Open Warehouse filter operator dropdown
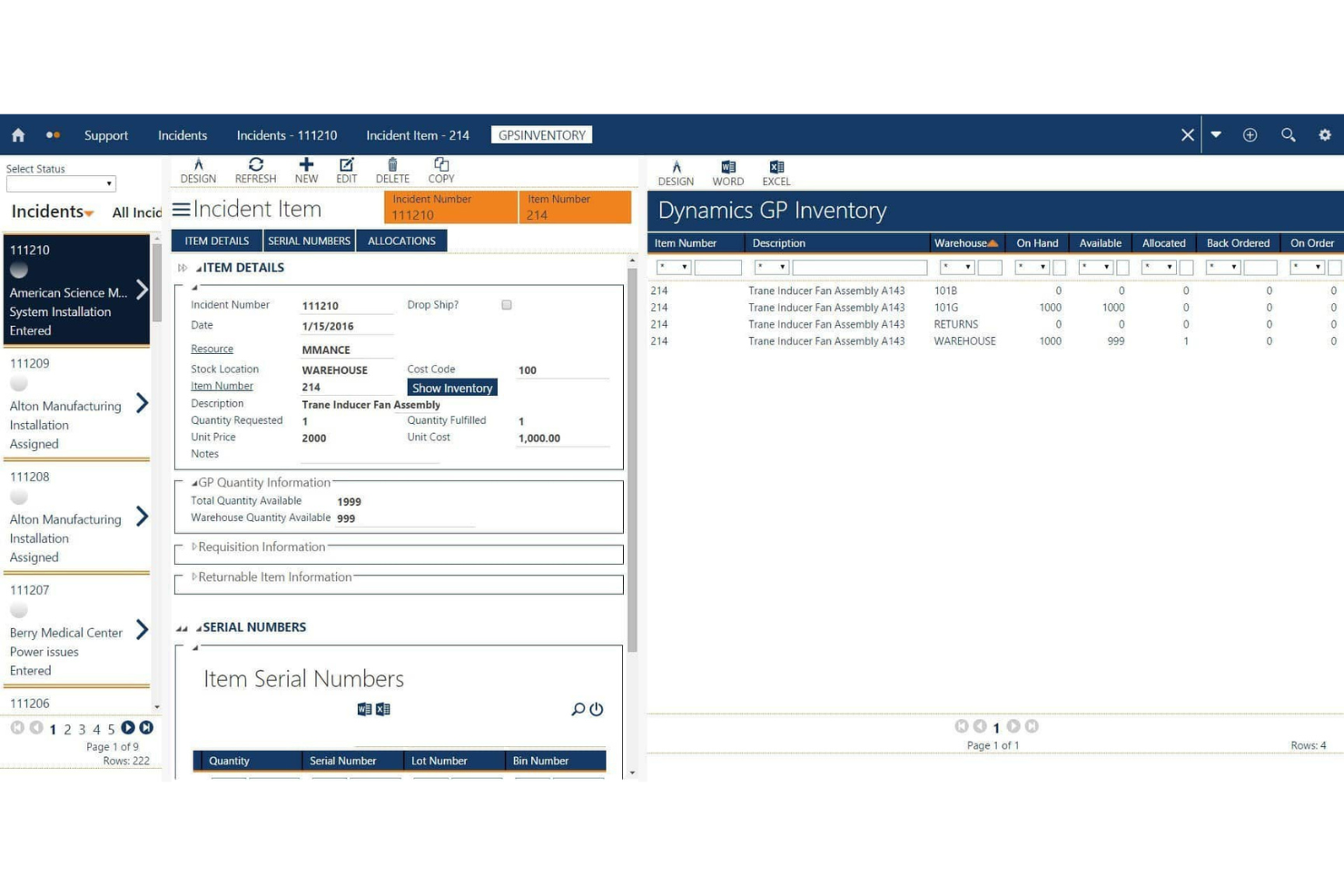The height and width of the screenshot is (896, 1344). pos(957,267)
